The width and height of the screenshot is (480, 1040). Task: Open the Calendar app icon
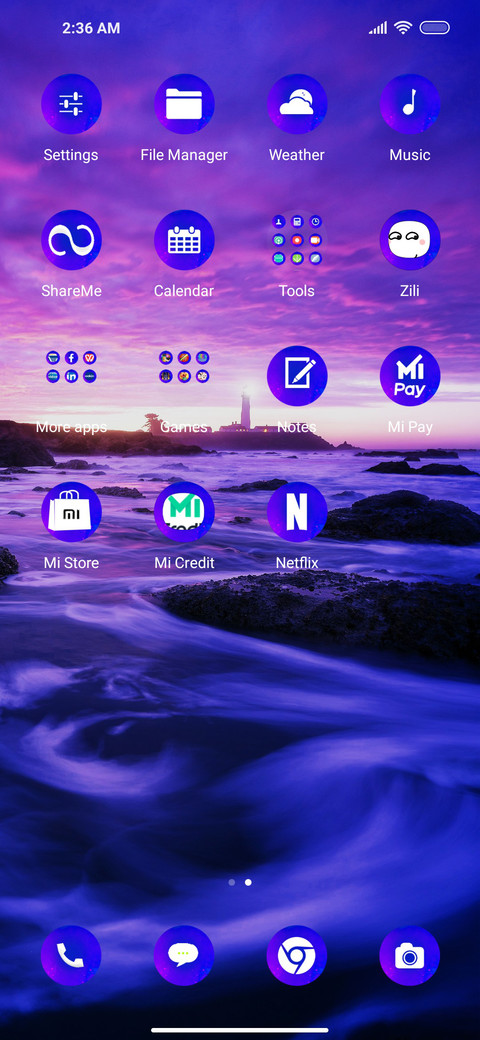coord(184,240)
